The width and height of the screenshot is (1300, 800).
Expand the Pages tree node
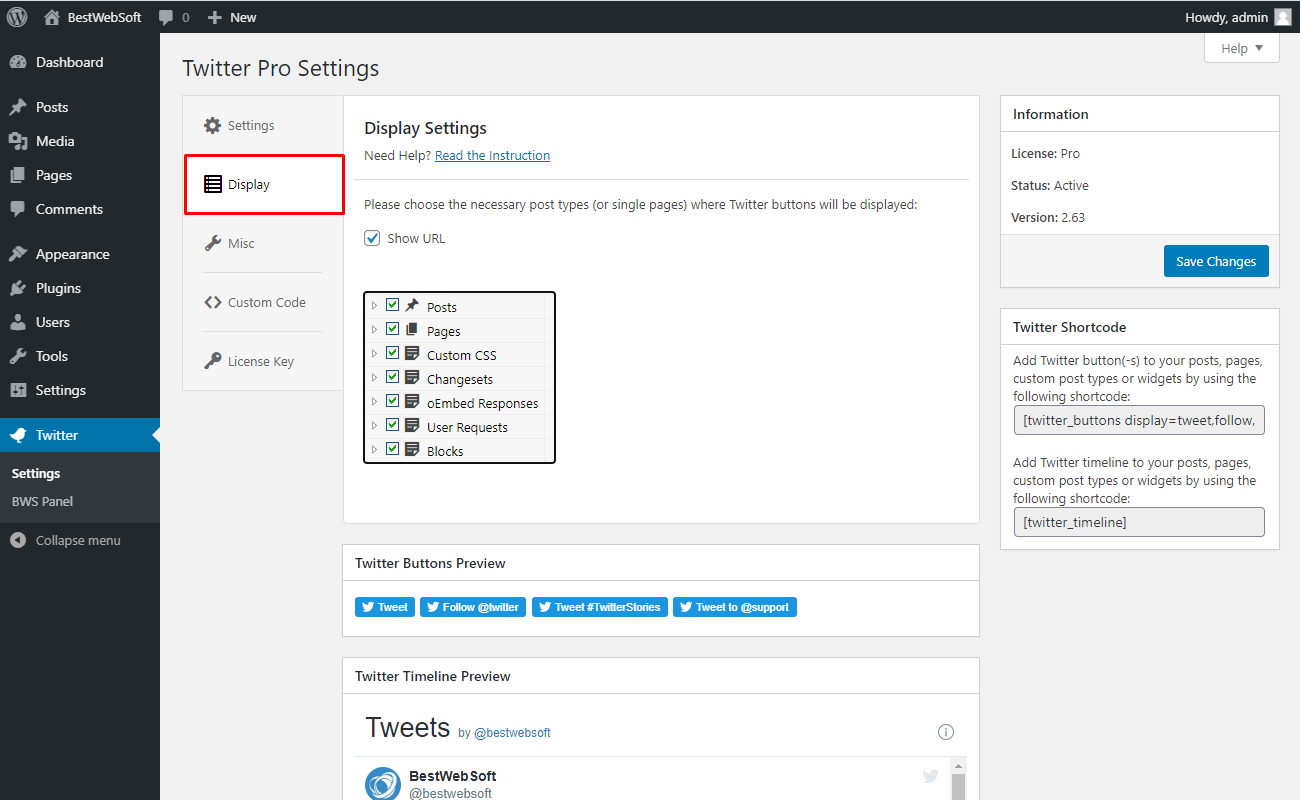(375, 329)
